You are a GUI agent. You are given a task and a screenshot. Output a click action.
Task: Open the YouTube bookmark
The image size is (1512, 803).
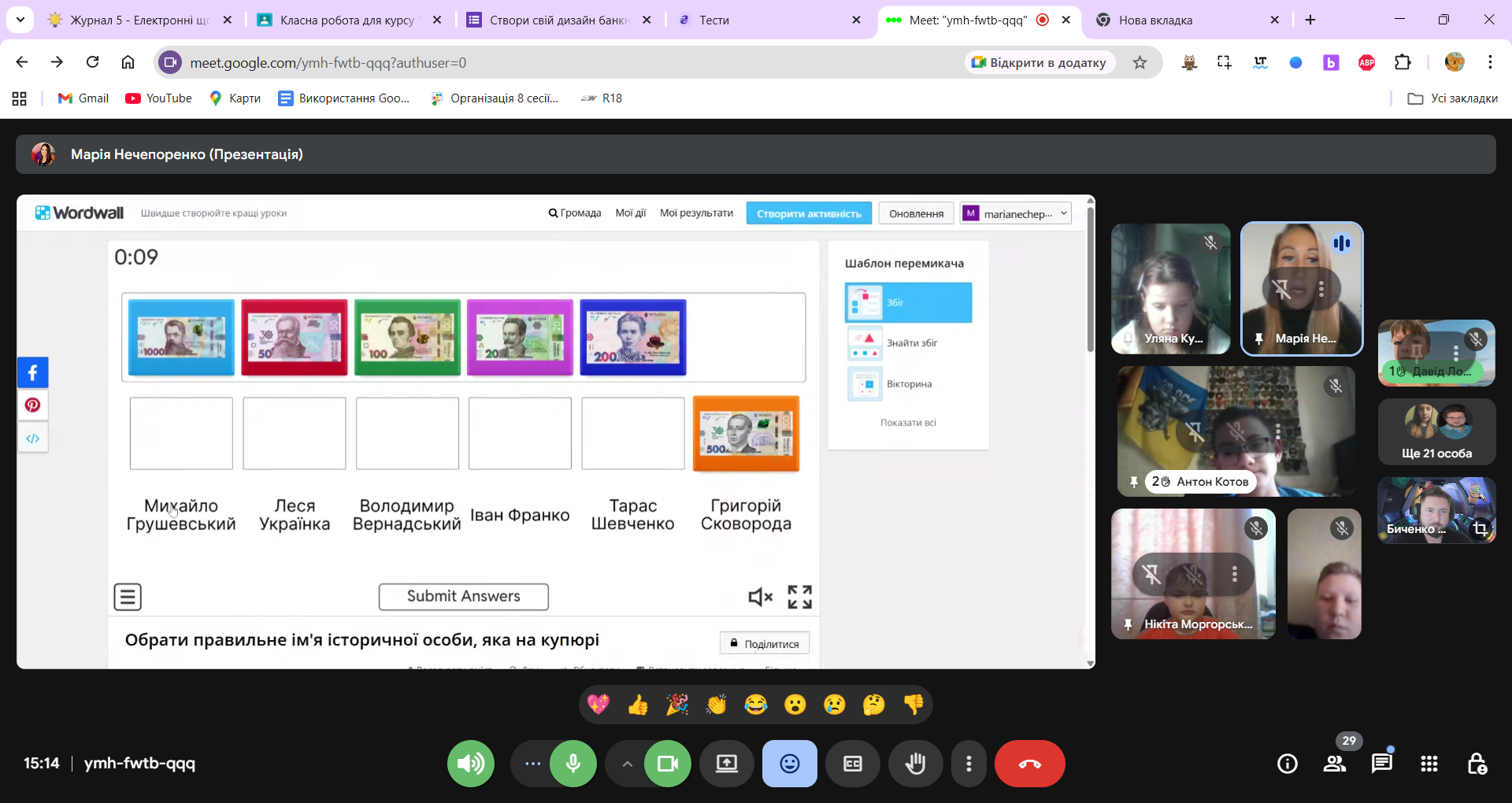159,98
